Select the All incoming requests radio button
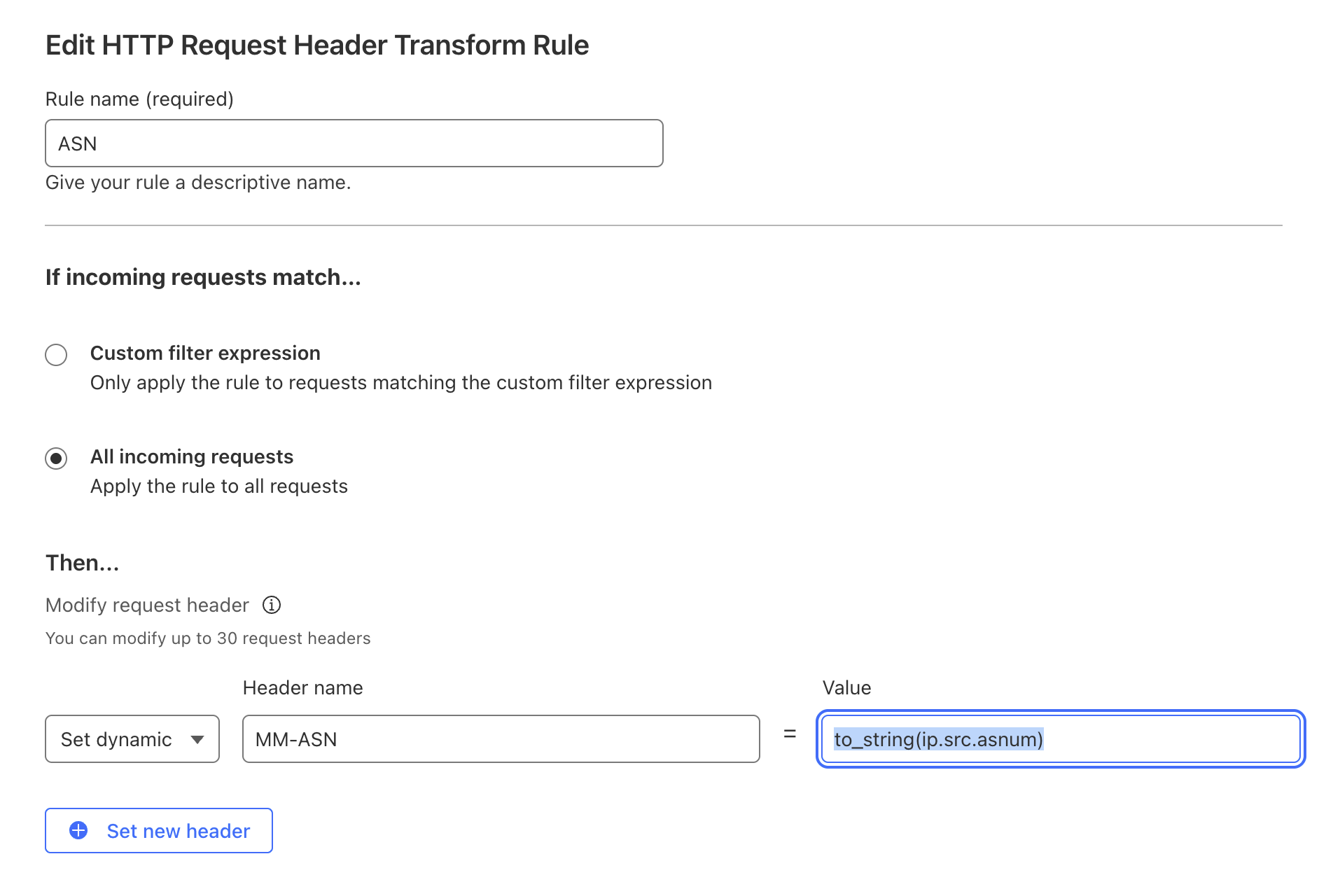 pyautogui.click(x=56, y=458)
